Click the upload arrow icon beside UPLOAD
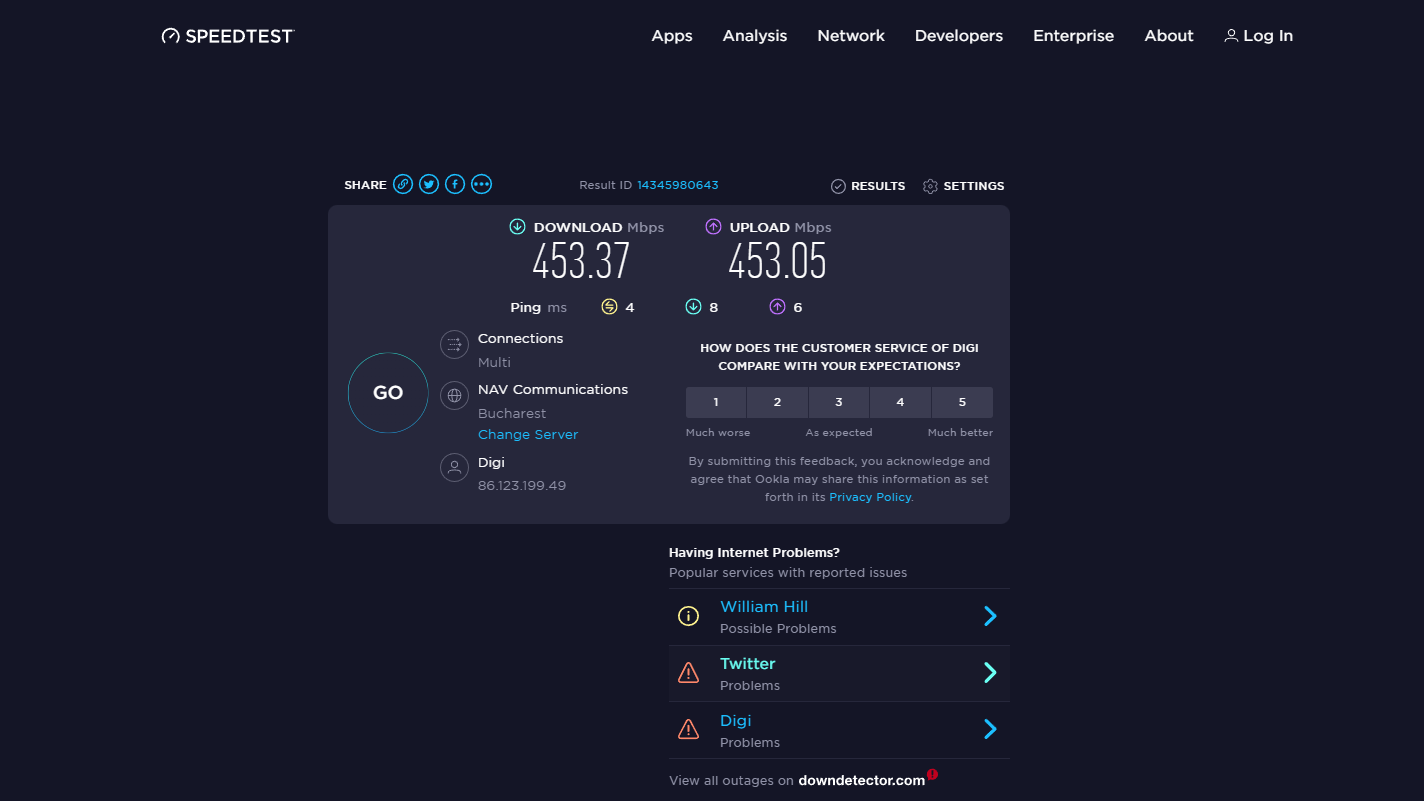This screenshot has width=1424, height=801. (713, 227)
